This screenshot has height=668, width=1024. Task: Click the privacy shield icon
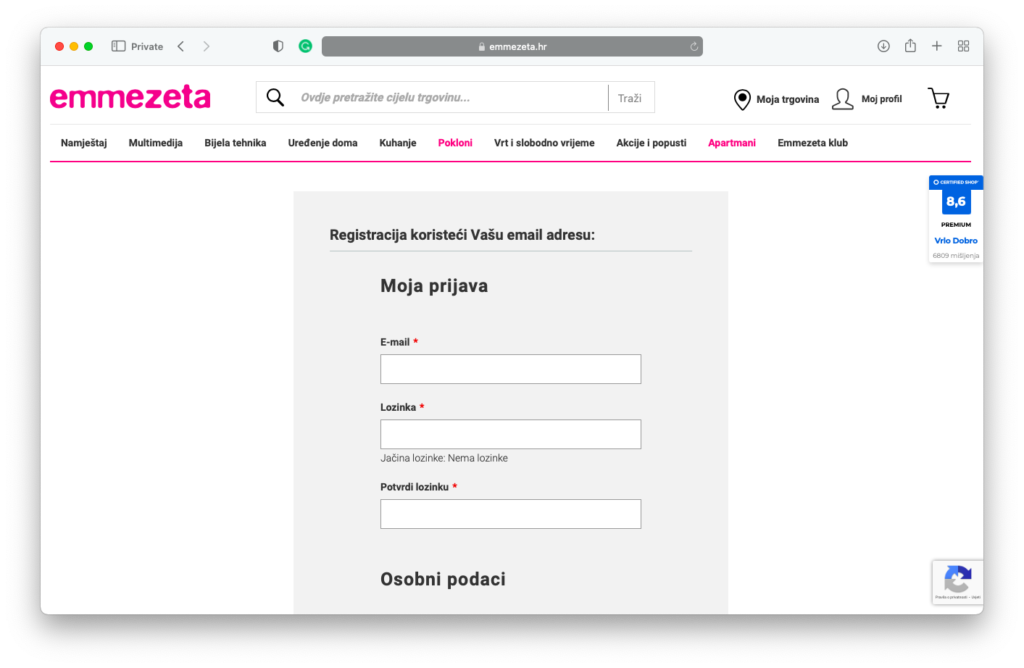point(278,46)
